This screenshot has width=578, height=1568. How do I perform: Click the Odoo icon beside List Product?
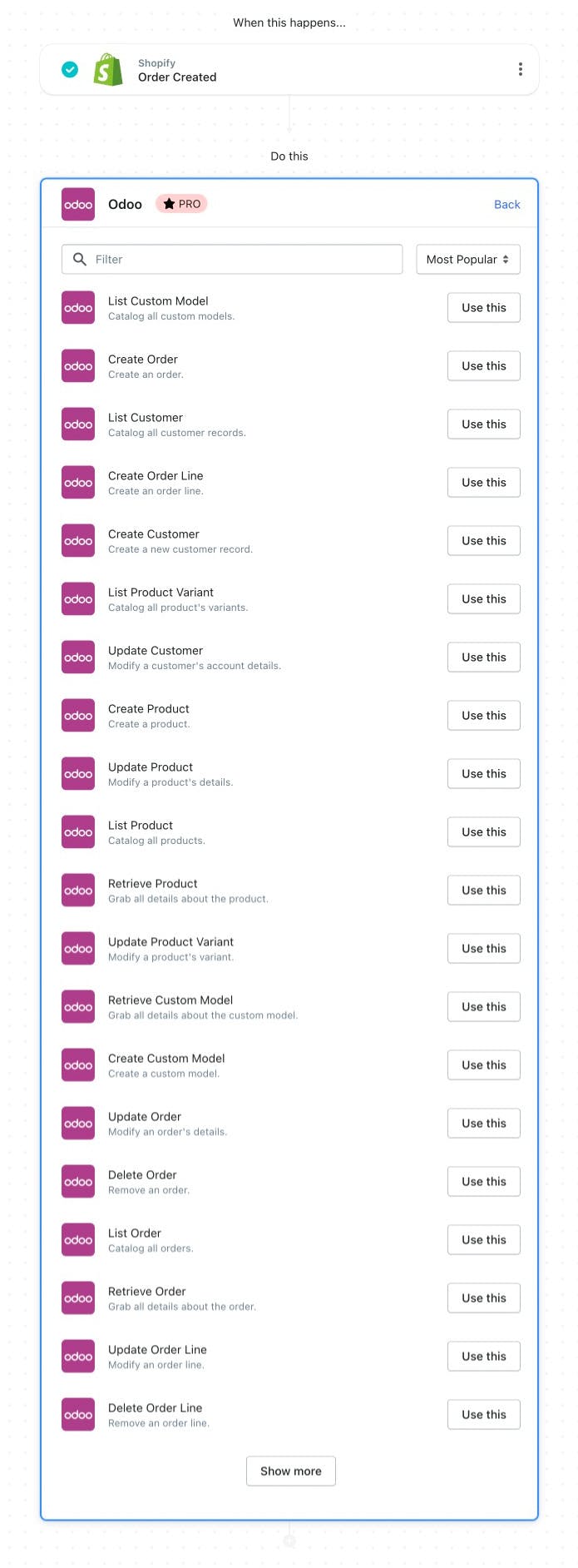click(78, 832)
